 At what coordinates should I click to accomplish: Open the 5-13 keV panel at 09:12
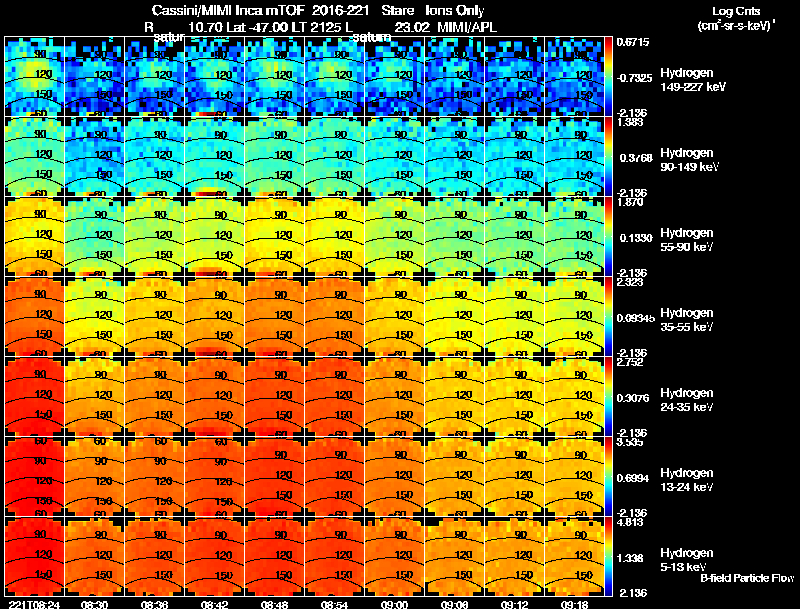(514, 556)
